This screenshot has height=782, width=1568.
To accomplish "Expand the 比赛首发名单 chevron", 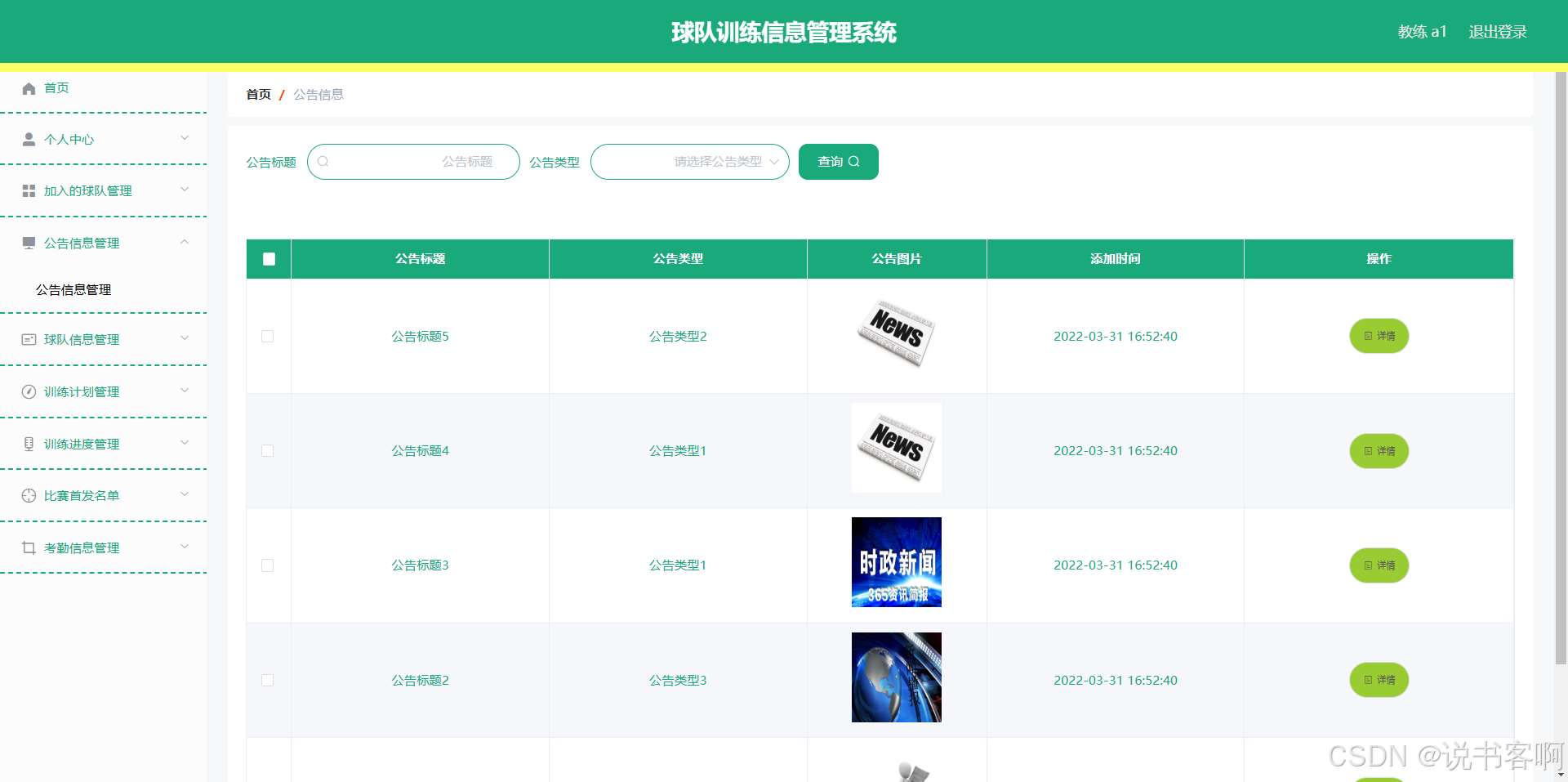I will (185, 494).
